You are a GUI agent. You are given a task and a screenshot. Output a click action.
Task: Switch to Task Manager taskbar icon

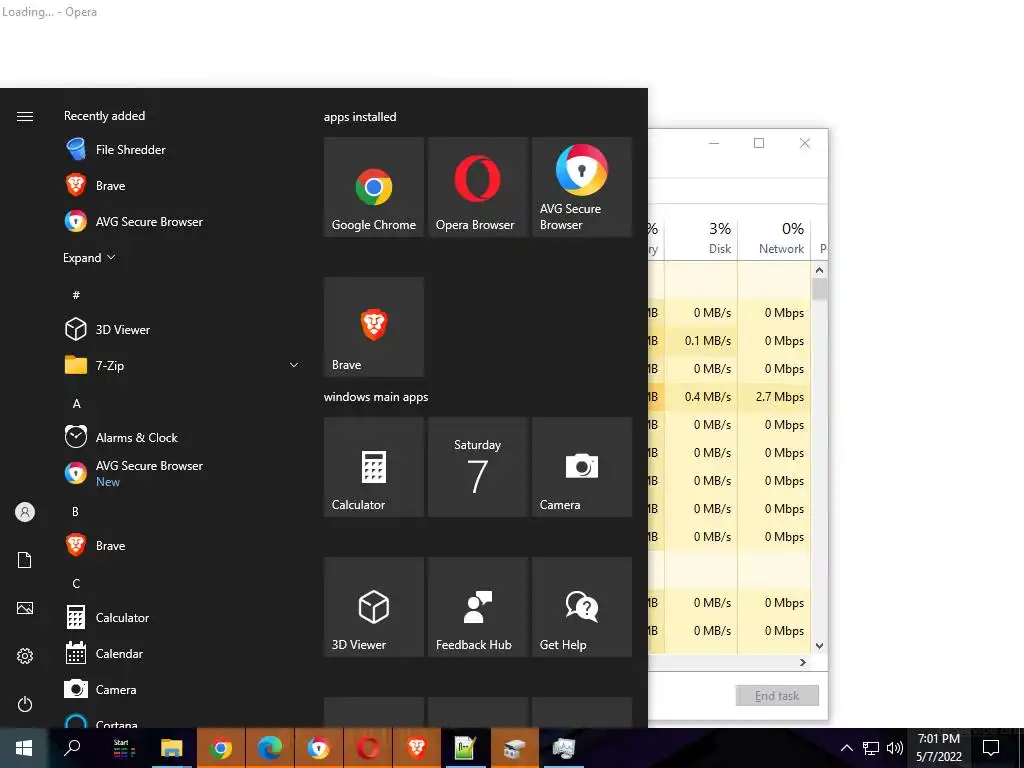click(x=563, y=748)
